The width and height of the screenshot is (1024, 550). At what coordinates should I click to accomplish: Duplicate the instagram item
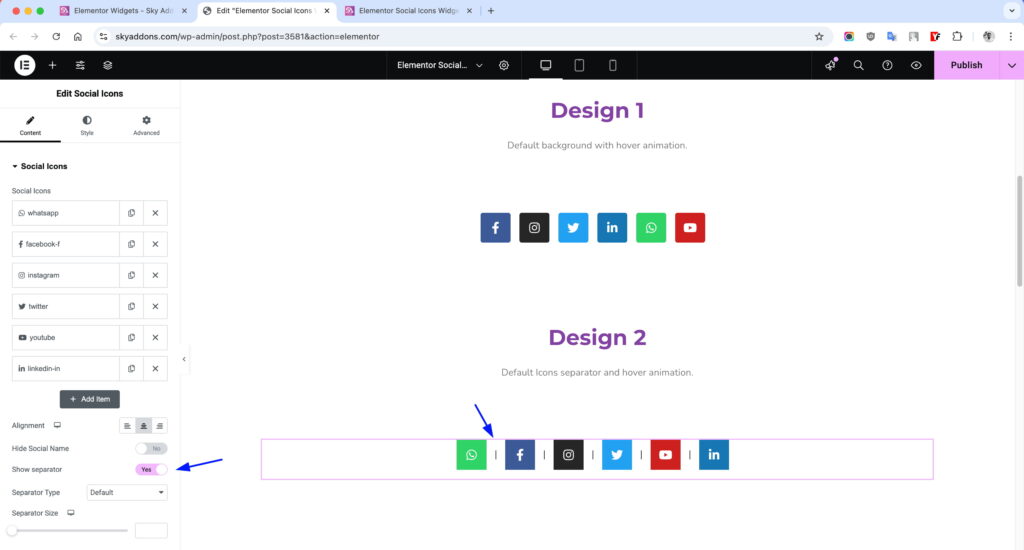[x=131, y=275]
